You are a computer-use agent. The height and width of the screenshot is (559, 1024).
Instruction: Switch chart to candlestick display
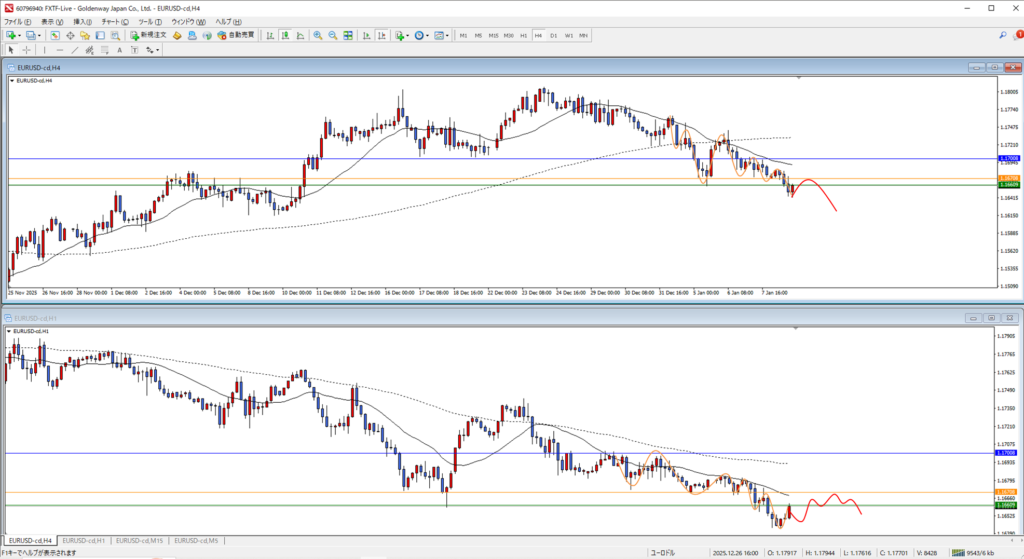(284, 35)
